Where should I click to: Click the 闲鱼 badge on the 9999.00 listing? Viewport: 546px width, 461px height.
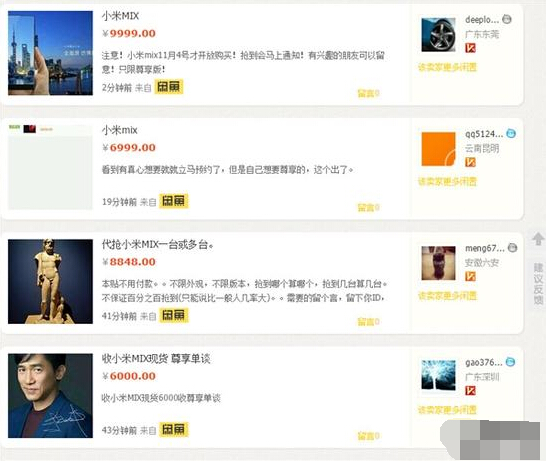click(x=169, y=87)
